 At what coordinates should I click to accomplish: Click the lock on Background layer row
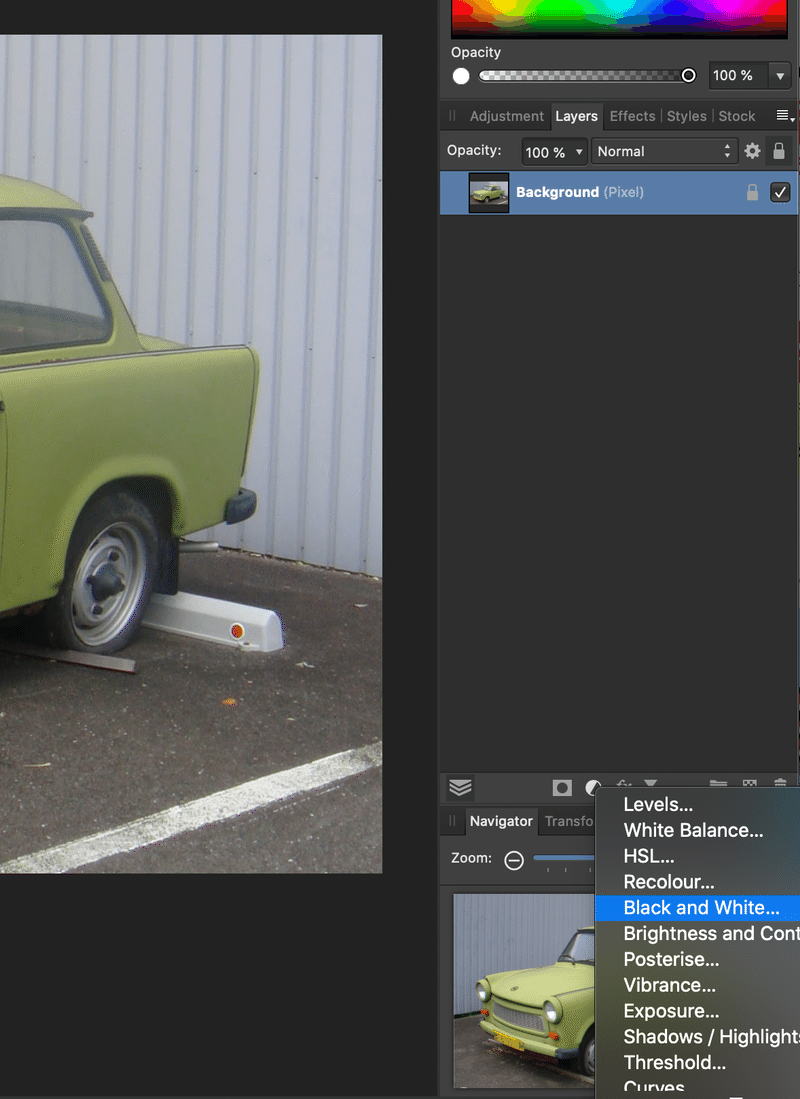[x=752, y=192]
